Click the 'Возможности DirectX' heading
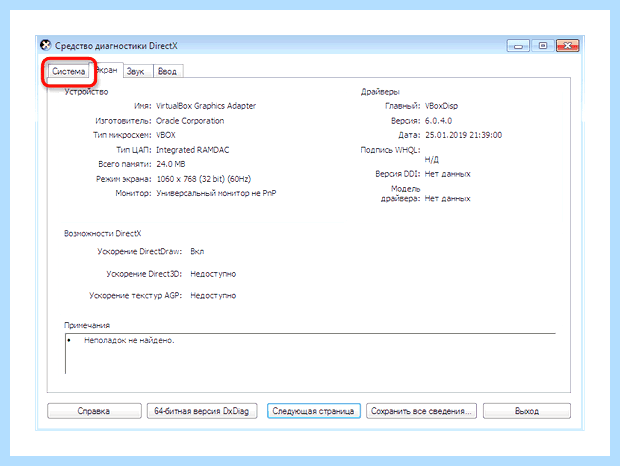This screenshot has height=466, width=620. [x=102, y=234]
